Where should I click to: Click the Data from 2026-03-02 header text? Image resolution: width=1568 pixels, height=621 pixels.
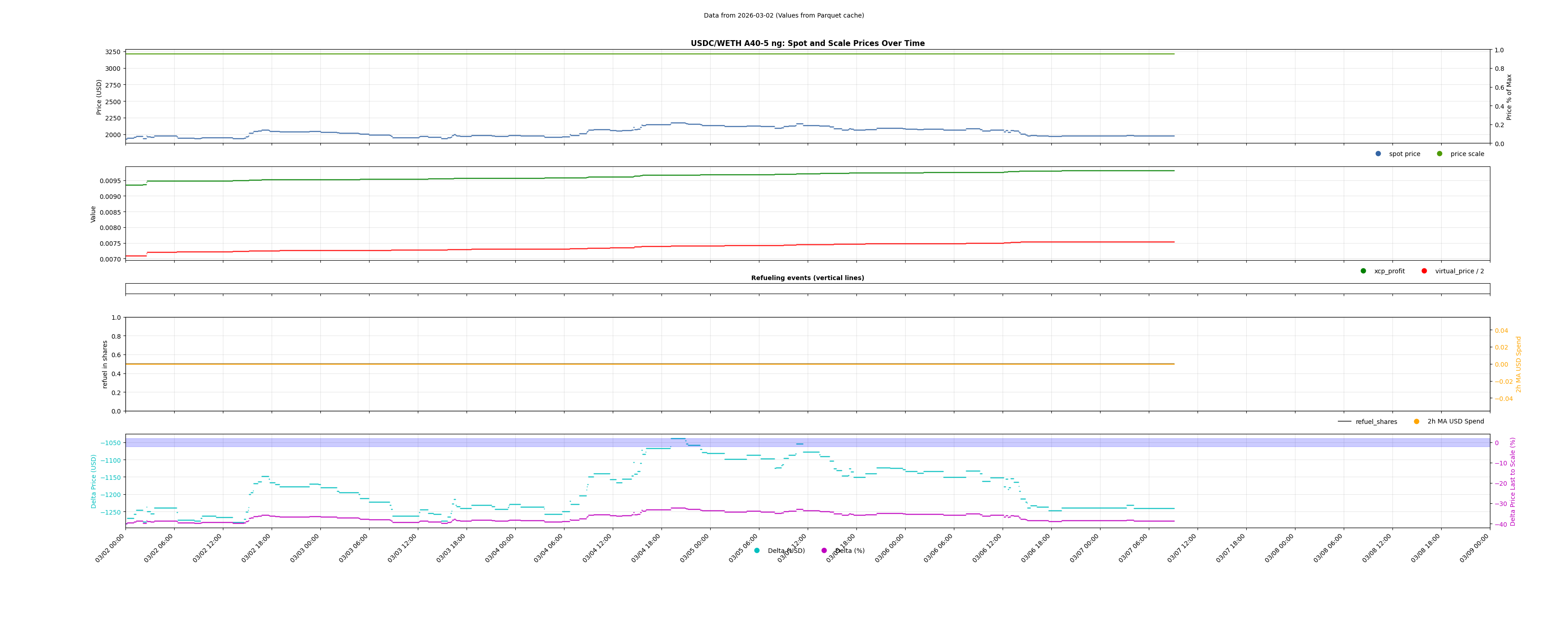783,16
